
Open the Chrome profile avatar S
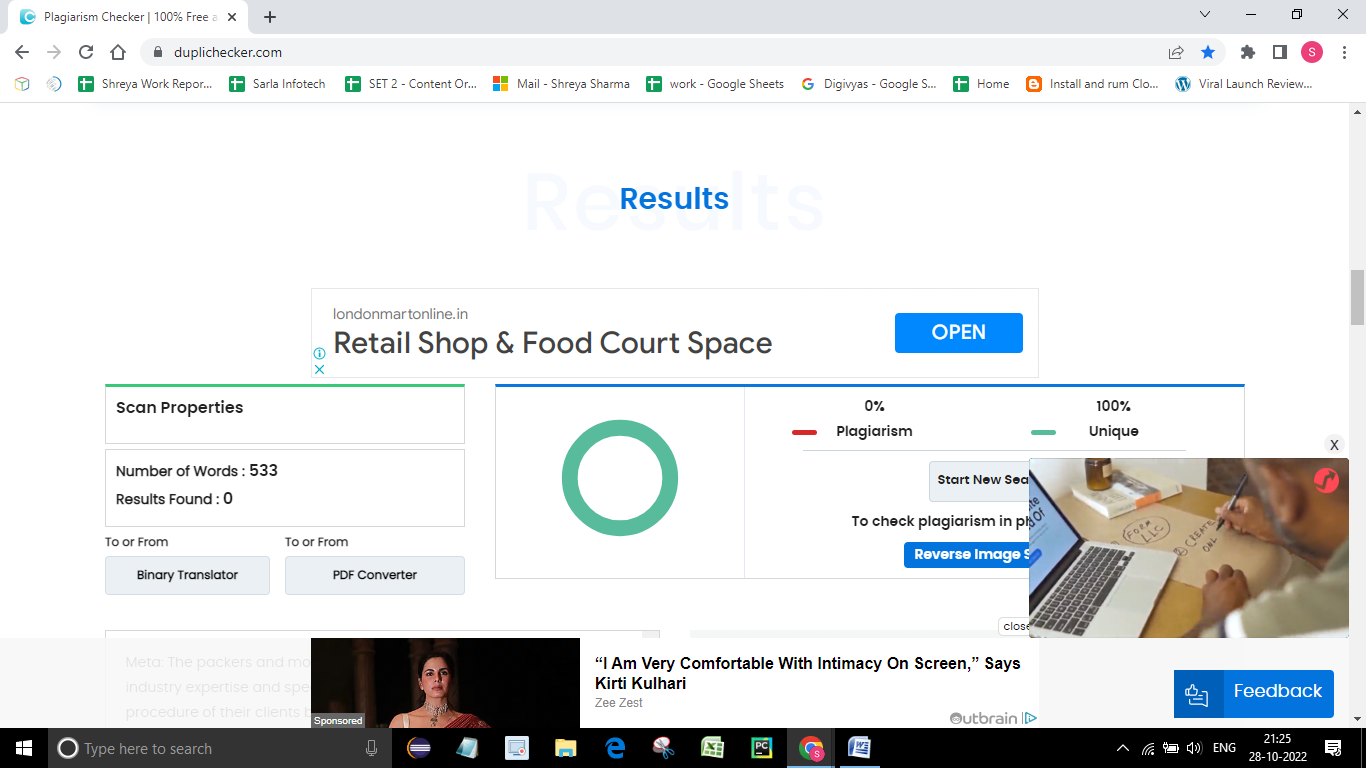(1312, 52)
